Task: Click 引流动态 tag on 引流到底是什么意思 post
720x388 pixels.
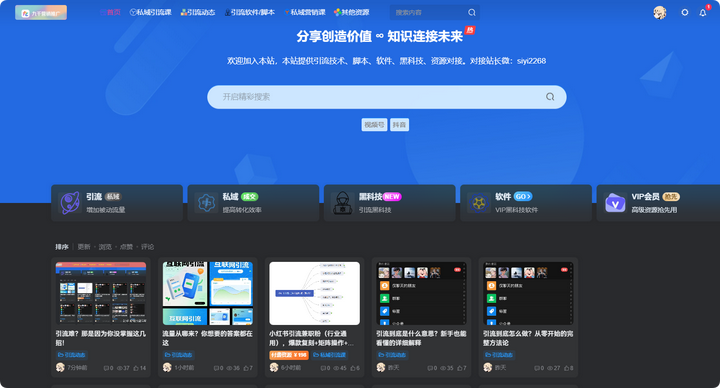Action: pos(392,355)
